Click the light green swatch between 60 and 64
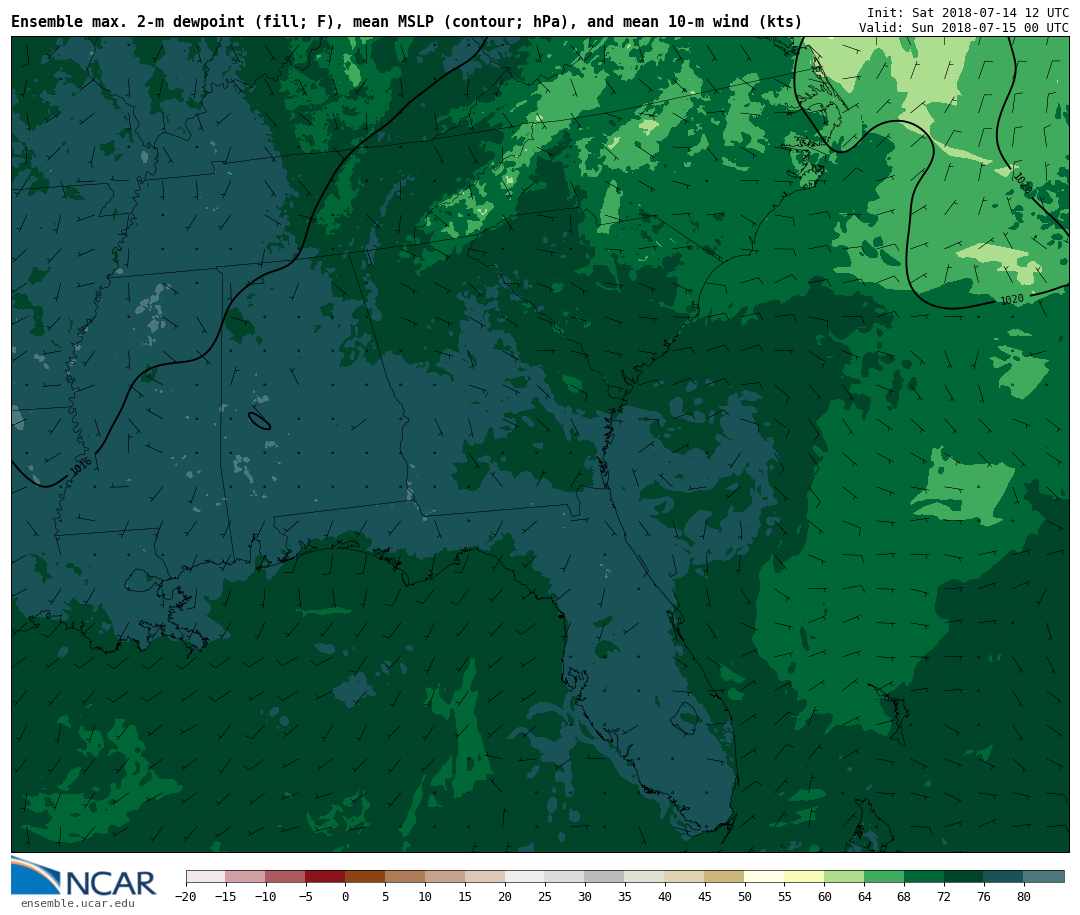 (x=845, y=877)
